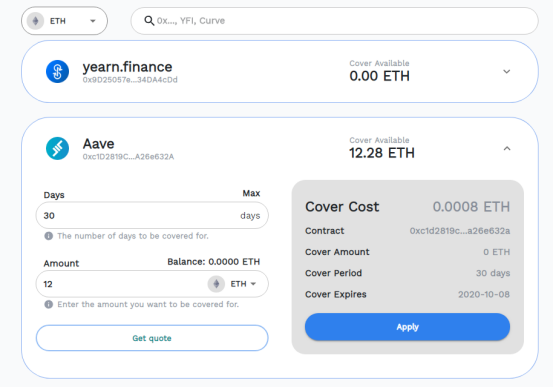Collapse the Aave cover card
553x387 pixels.
pyautogui.click(x=507, y=149)
